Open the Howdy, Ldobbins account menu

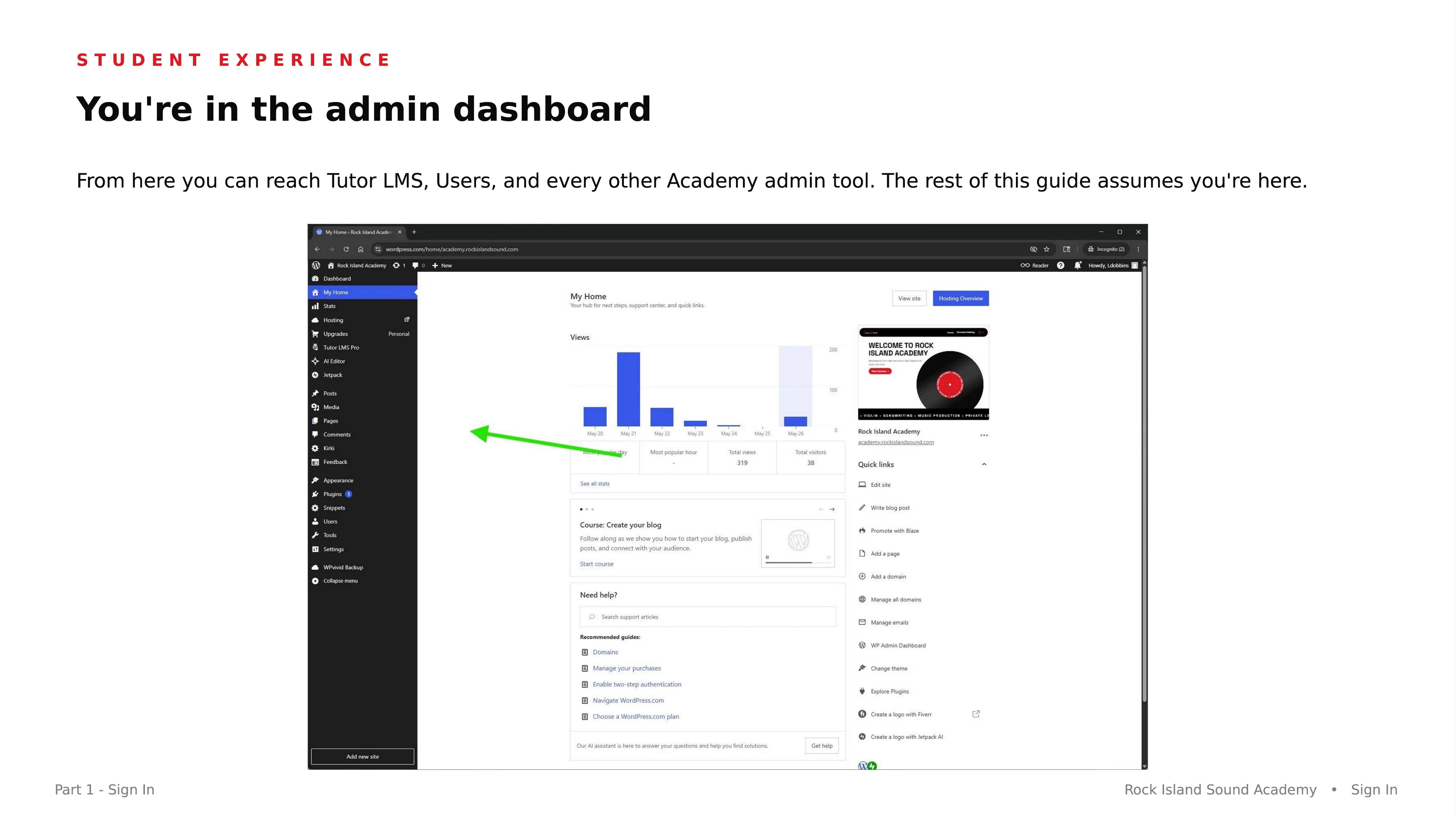pos(1113,265)
